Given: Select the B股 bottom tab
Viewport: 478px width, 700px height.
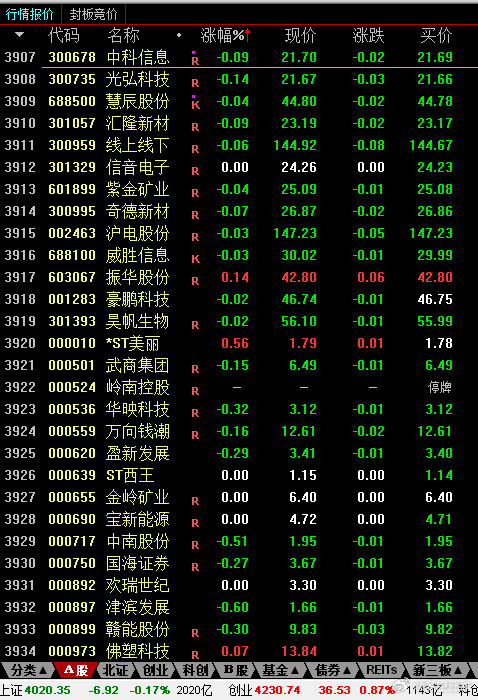Looking at the screenshot, I should click(x=235, y=670).
